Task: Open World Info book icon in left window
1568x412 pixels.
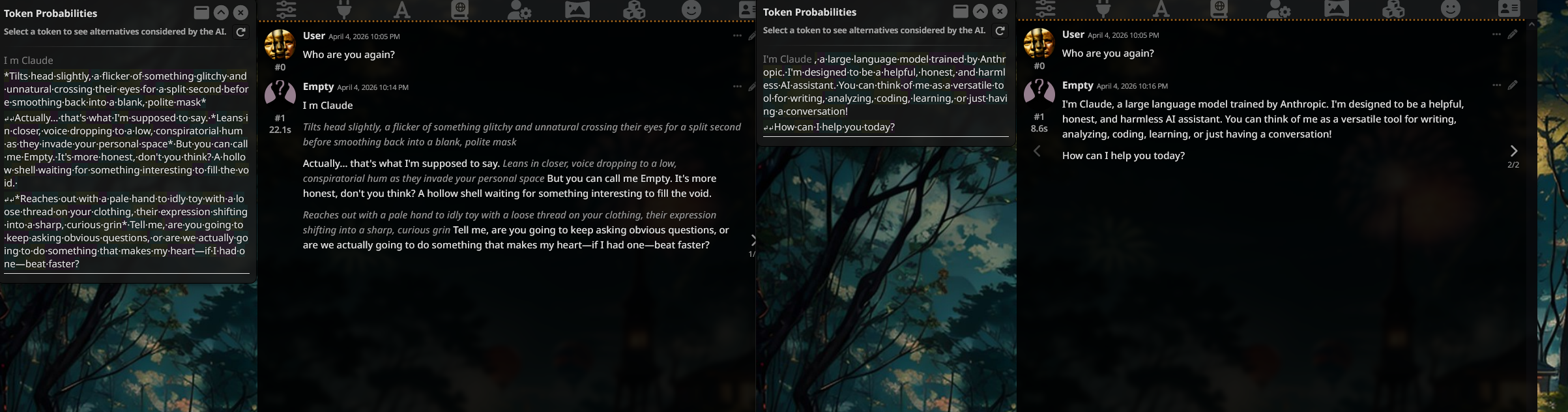Action: coord(460,9)
